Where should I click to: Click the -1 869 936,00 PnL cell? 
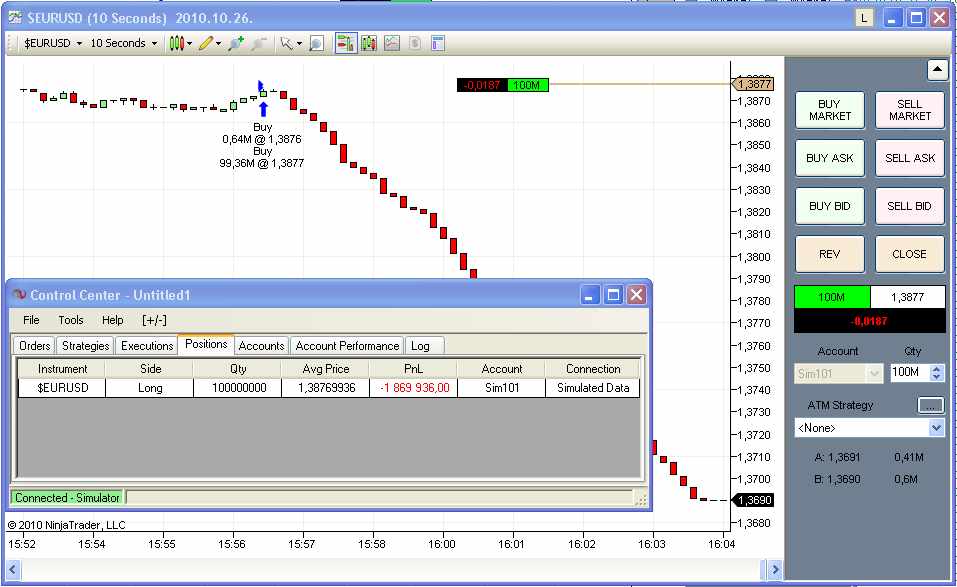(413, 387)
